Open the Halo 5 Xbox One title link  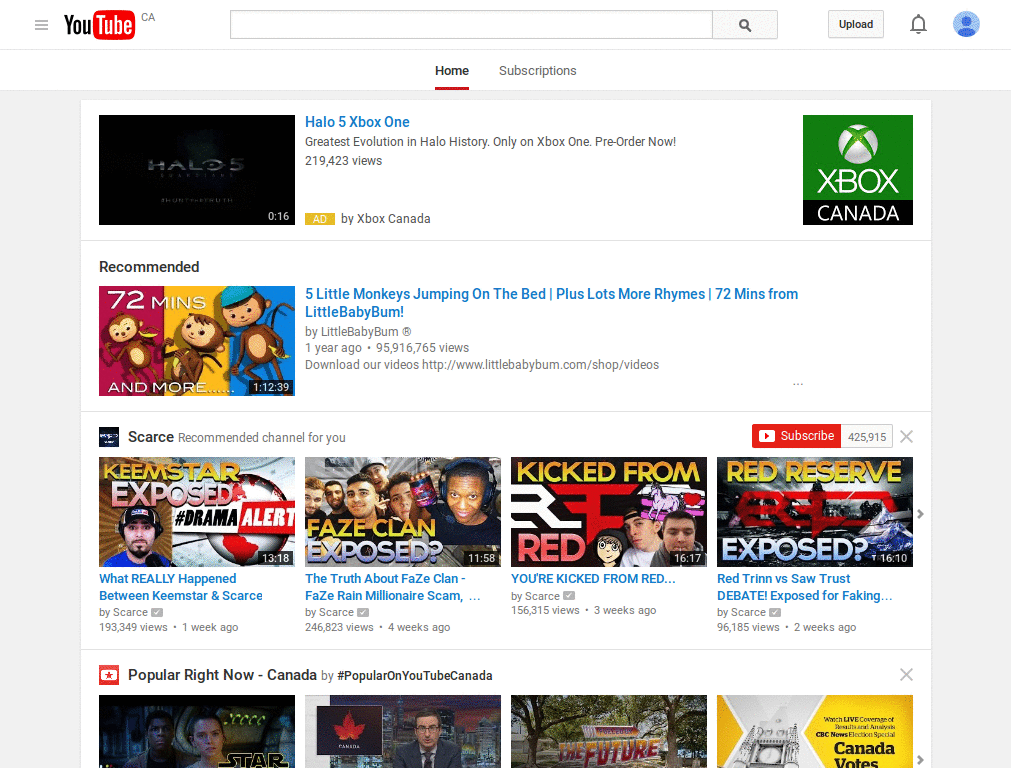pyautogui.click(x=357, y=122)
